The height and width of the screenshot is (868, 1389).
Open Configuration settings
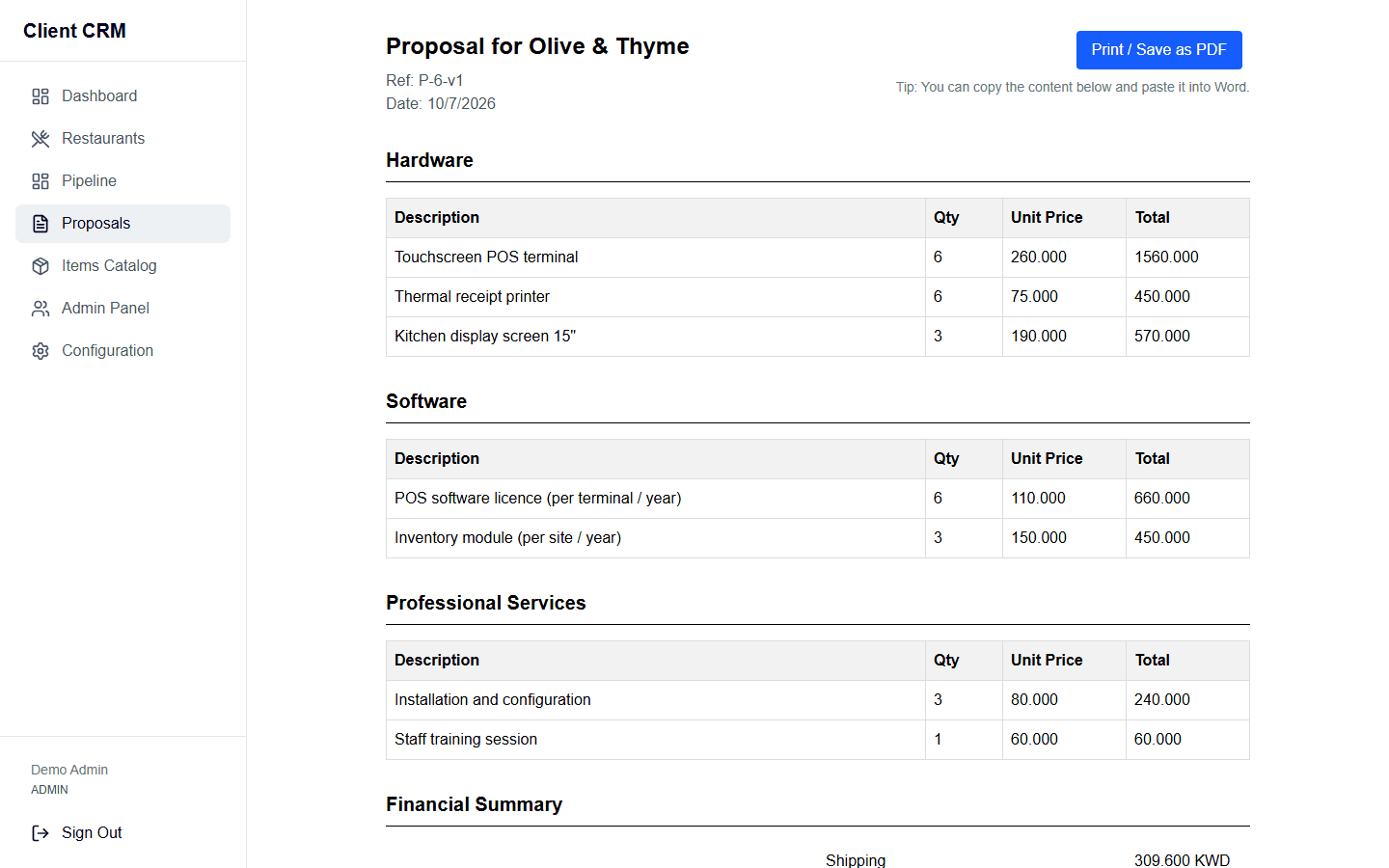(x=123, y=351)
